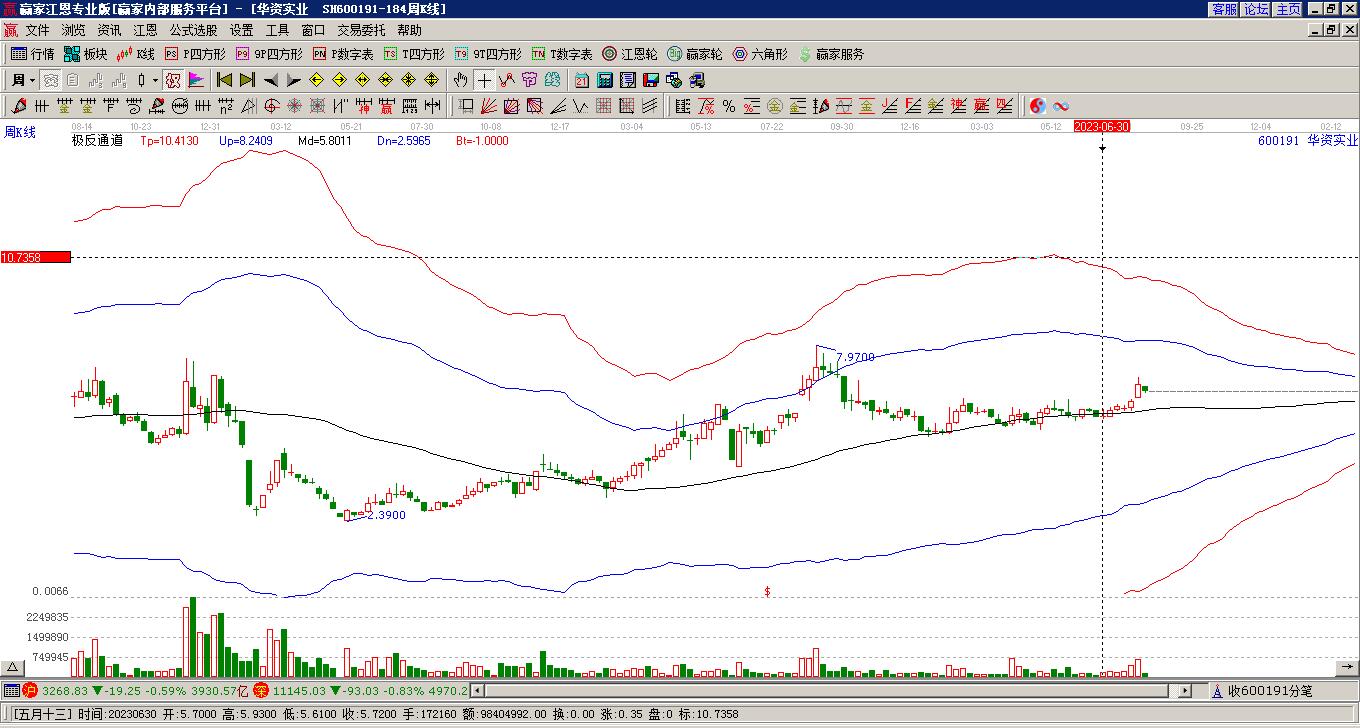
Task: Open the P数字表 number table
Action: [343, 54]
